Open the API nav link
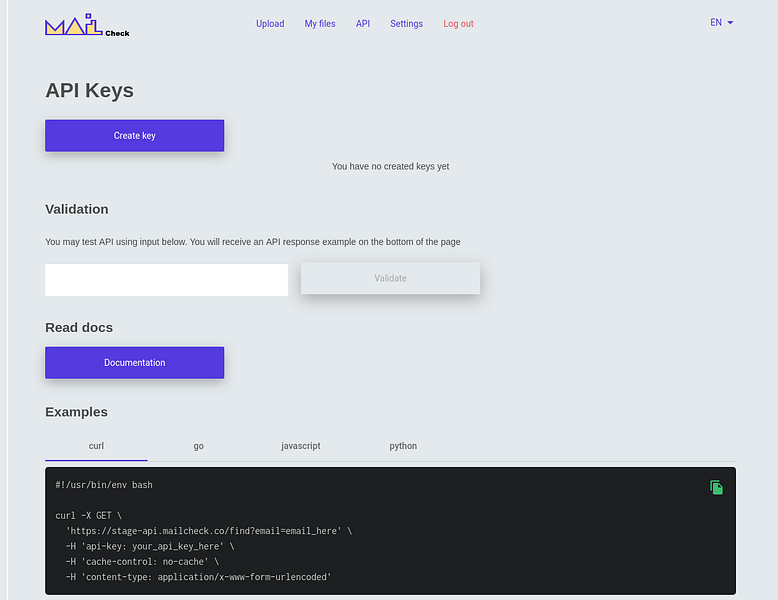The width and height of the screenshot is (778, 600). (363, 23)
